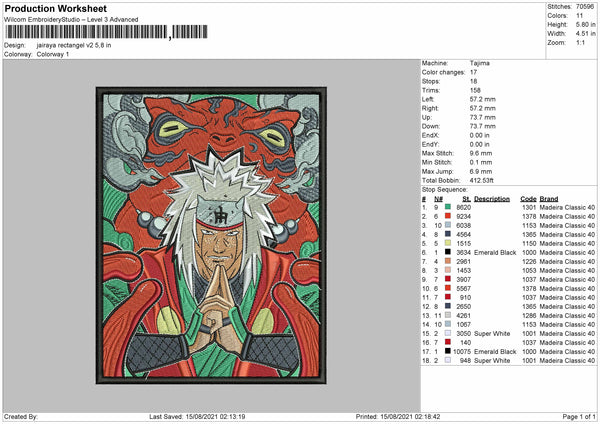
Task: Click the Total Bobbin value 412.53ft
Action: pyautogui.click(x=481, y=180)
